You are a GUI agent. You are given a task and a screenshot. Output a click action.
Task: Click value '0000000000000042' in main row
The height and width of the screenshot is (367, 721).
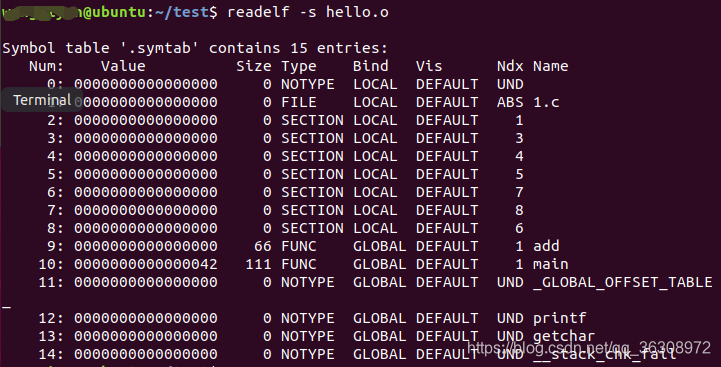(x=146, y=264)
